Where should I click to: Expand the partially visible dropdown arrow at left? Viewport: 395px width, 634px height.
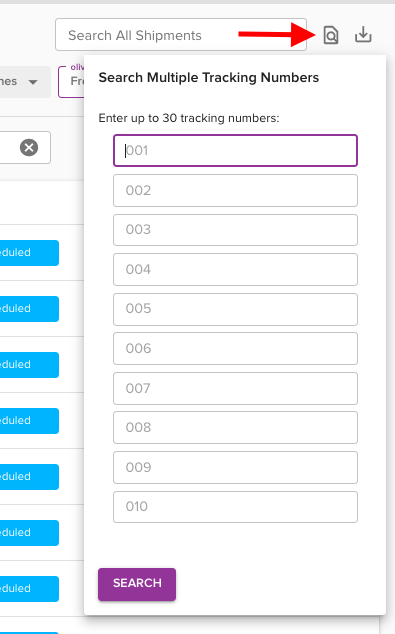pos(33,82)
